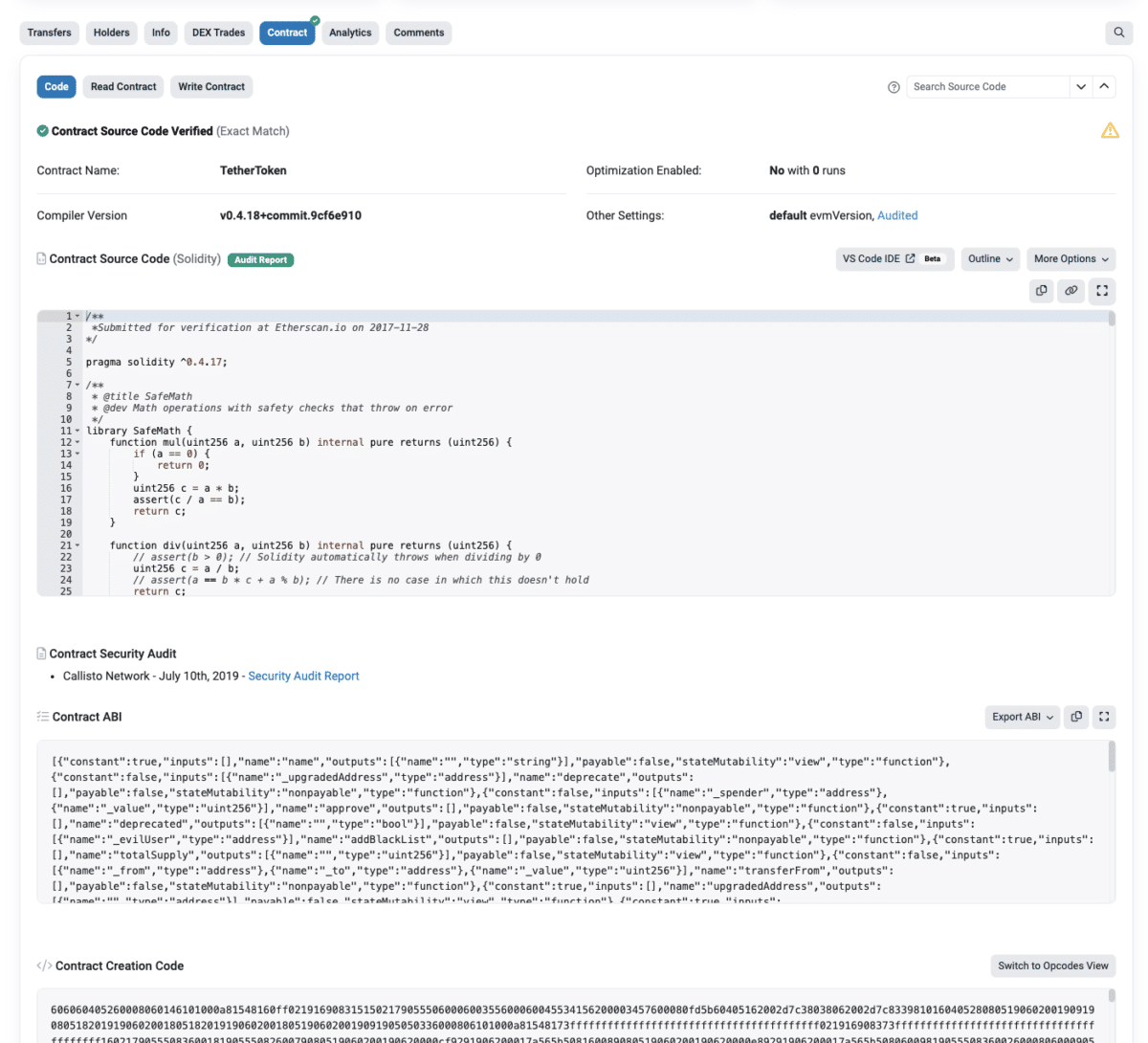Collapse the Search Source Code panel

pyautogui.click(x=1104, y=86)
